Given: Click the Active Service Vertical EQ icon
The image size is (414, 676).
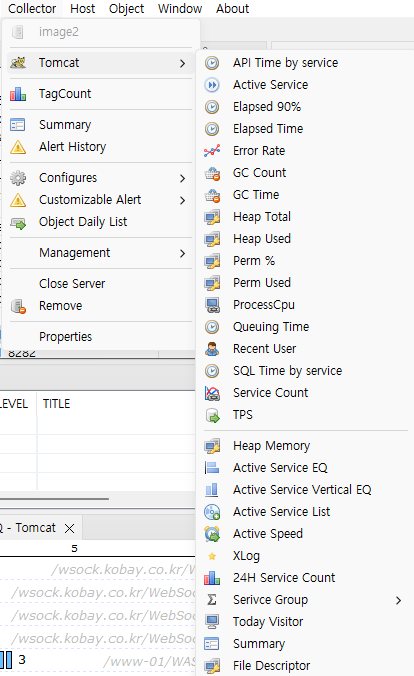Looking at the screenshot, I should tap(212, 490).
